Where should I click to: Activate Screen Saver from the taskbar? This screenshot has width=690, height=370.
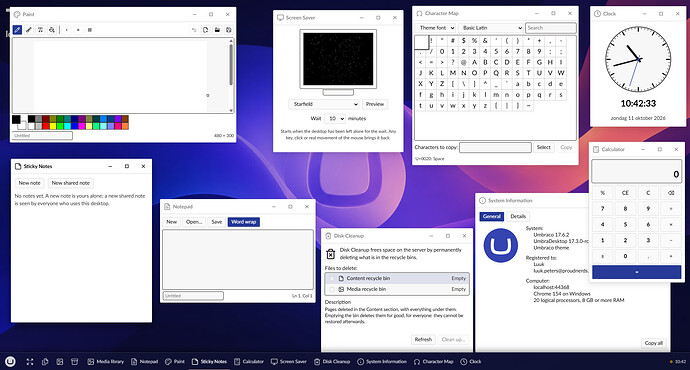point(289,362)
